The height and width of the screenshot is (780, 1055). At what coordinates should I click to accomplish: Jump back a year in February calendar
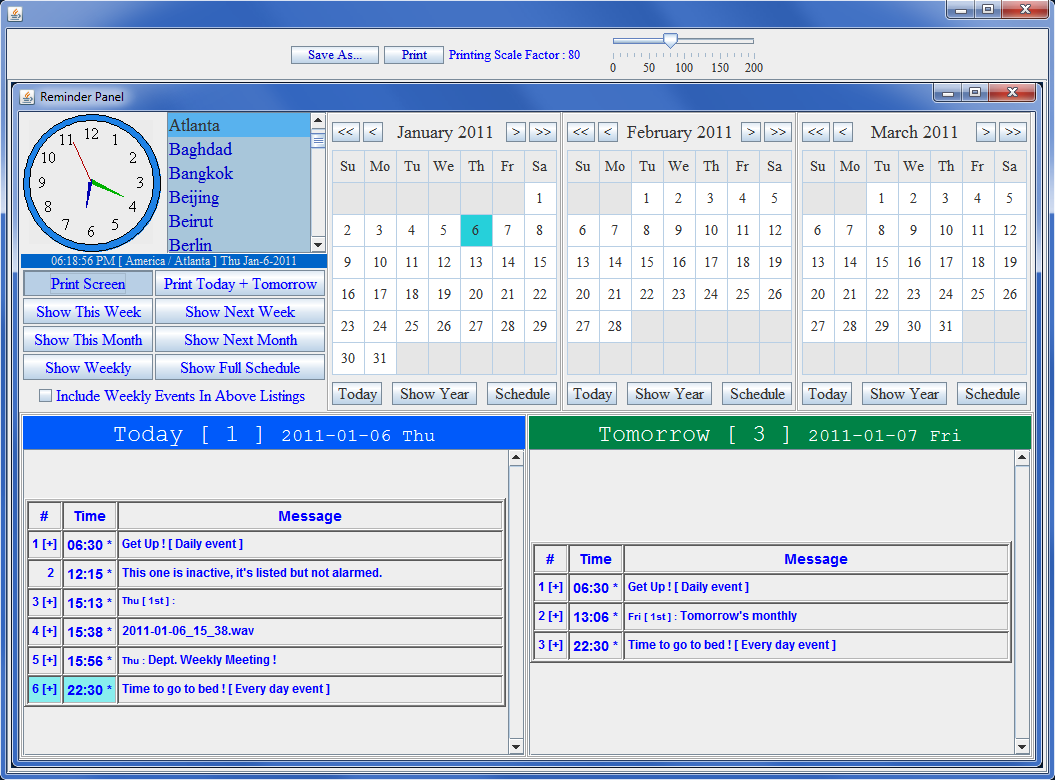581,132
